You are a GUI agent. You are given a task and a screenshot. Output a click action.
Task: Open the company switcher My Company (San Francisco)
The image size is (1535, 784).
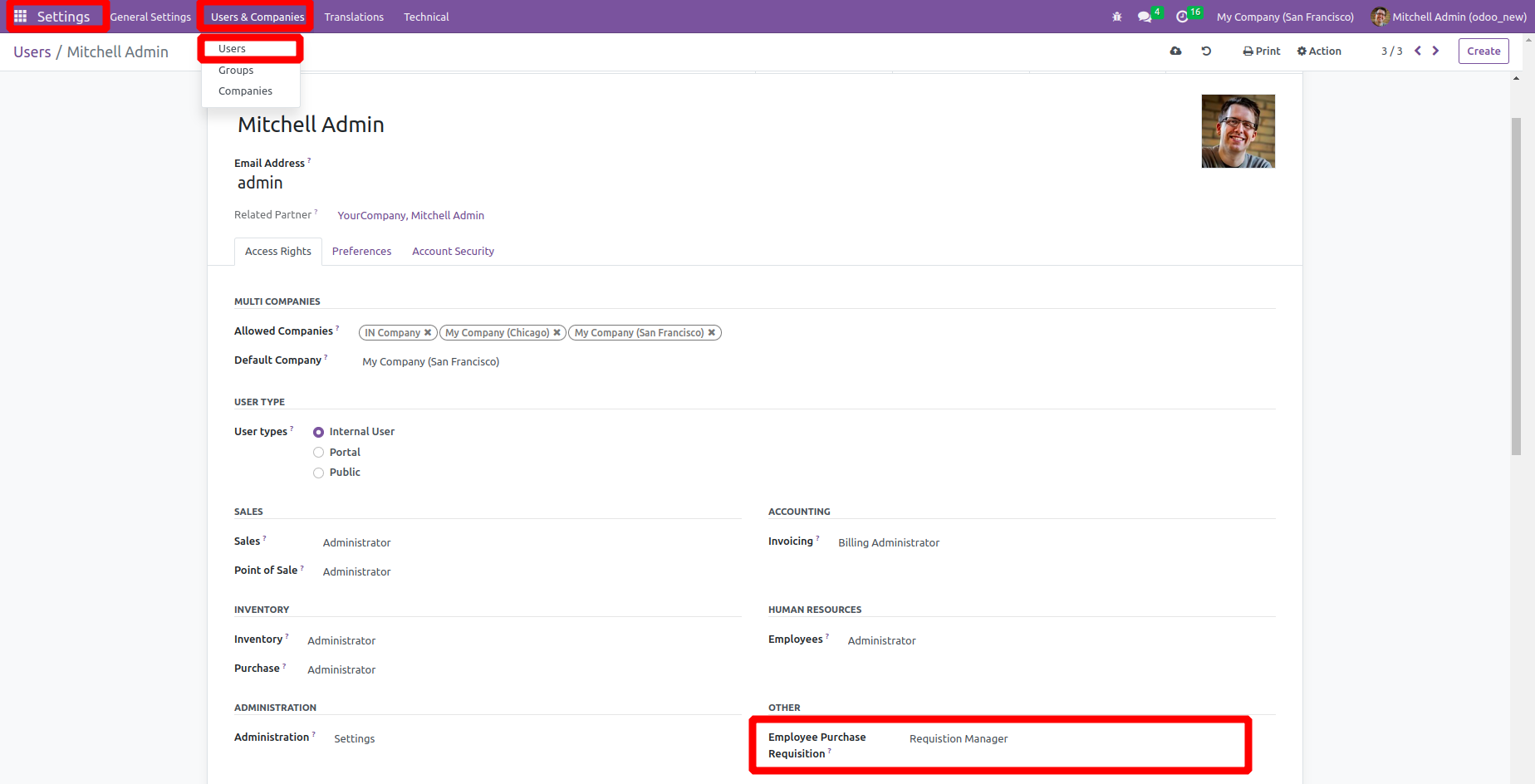pyautogui.click(x=1285, y=17)
